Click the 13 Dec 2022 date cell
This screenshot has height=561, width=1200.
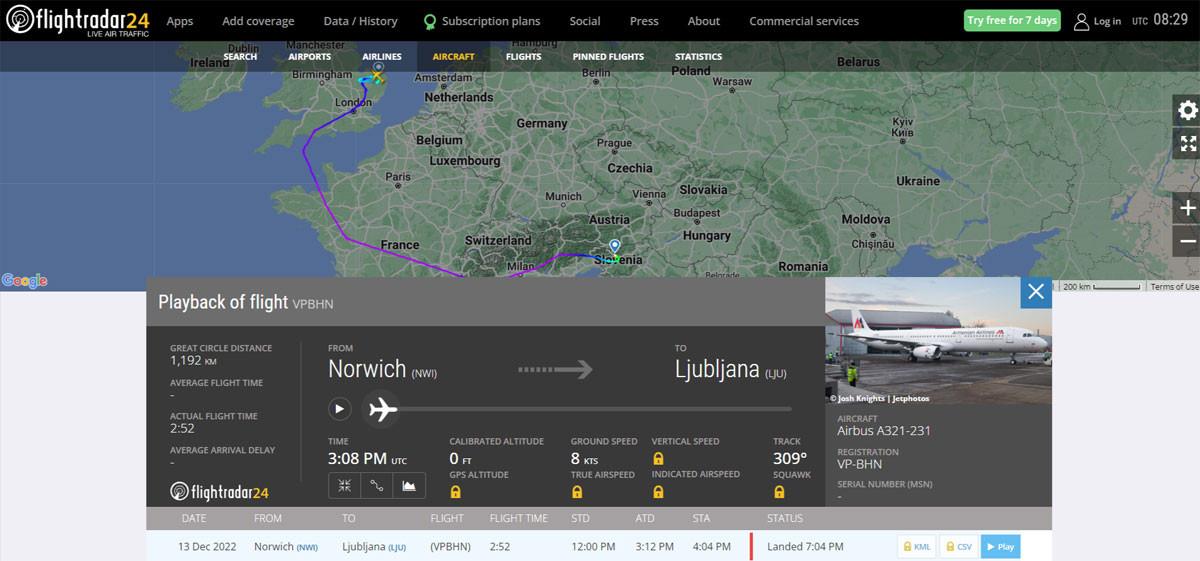pyautogui.click(x=207, y=547)
